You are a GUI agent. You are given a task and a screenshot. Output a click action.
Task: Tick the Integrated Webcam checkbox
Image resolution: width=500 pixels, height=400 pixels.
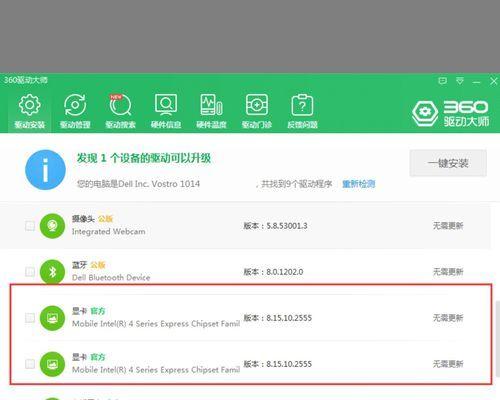(30, 226)
